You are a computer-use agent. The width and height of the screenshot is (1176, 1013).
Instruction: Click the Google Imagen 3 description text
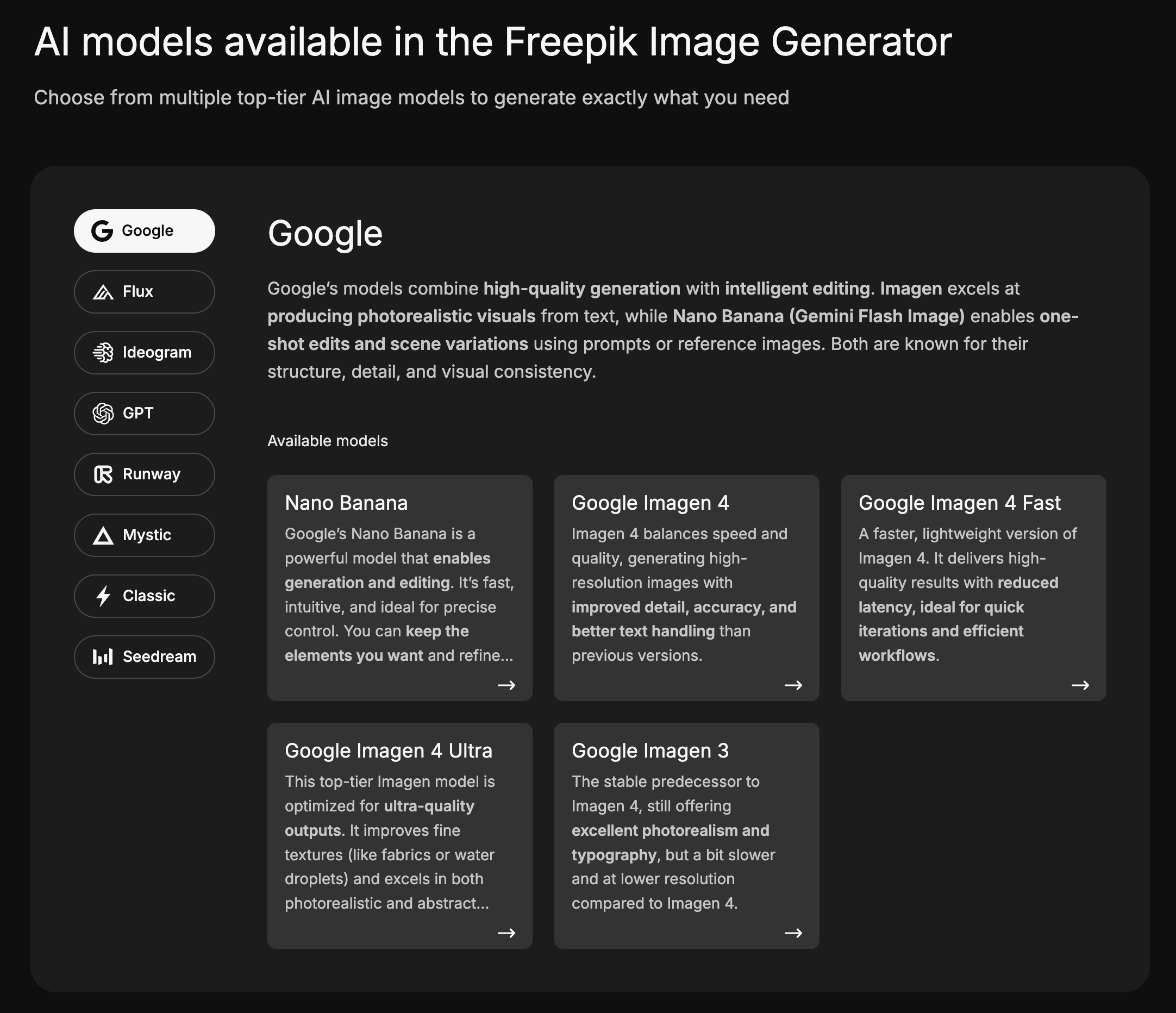(673, 842)
